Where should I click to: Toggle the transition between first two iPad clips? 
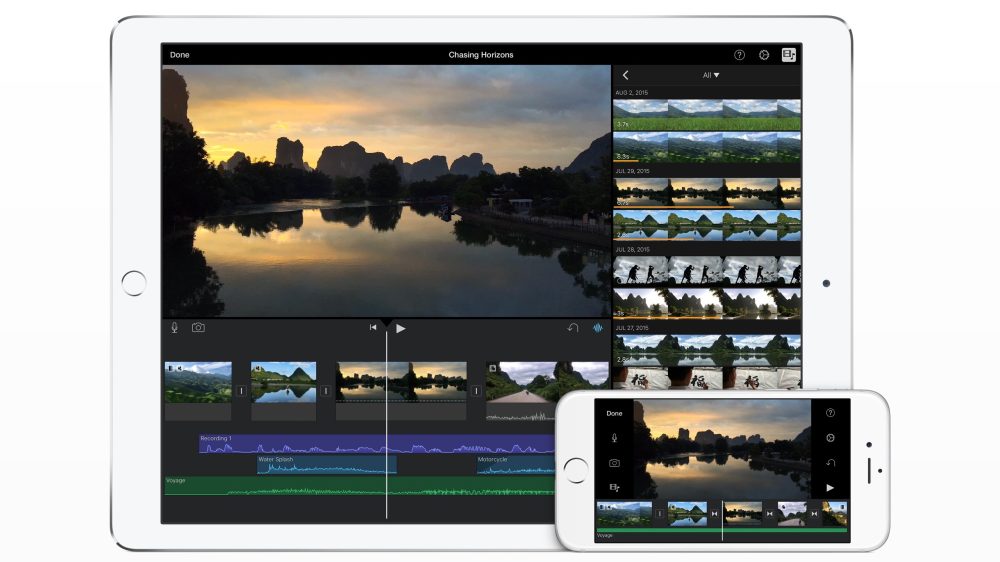pyautogui.click(x=241, y=391)
